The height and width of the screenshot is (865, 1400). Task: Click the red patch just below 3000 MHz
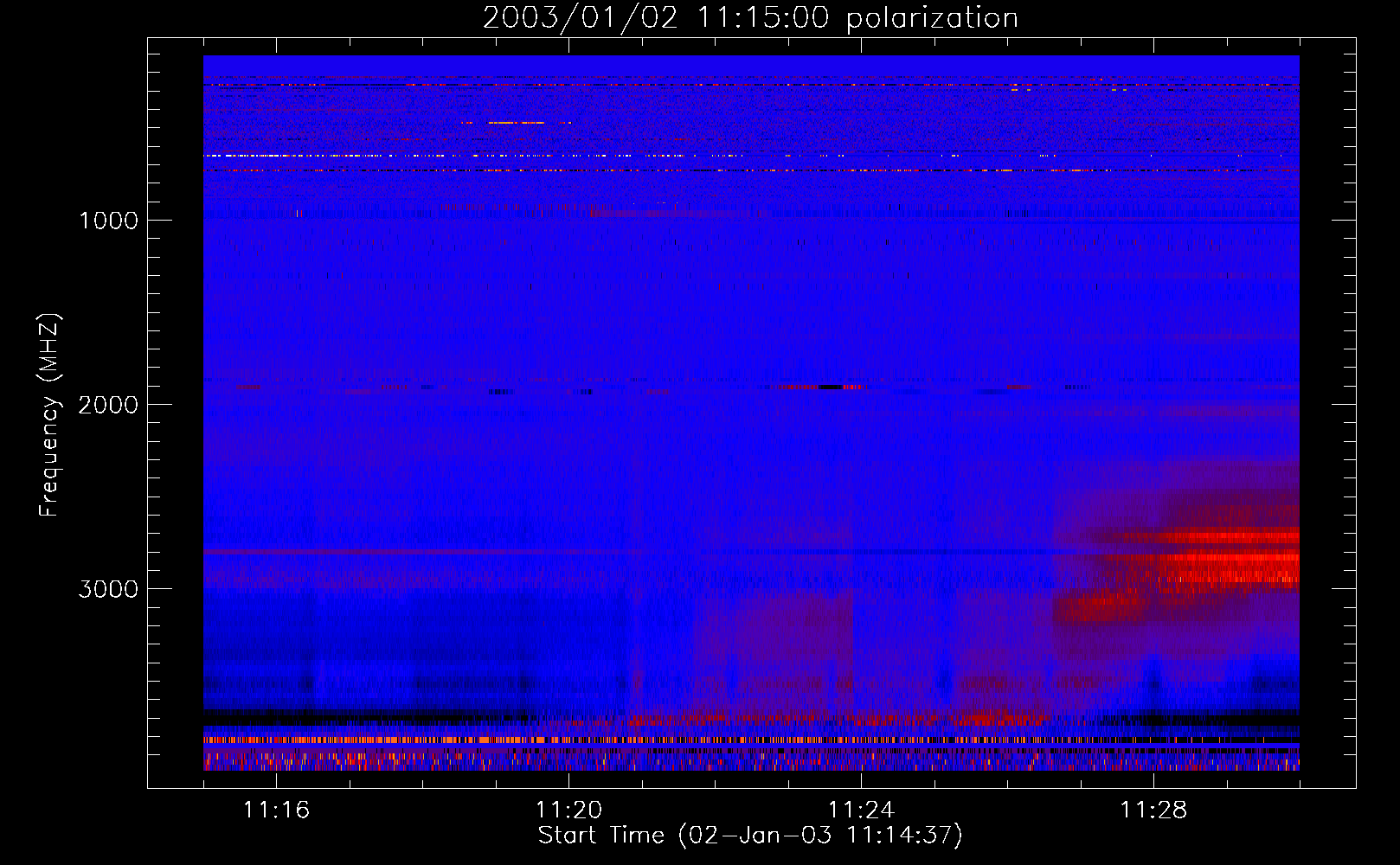(x=1097, y=607)
